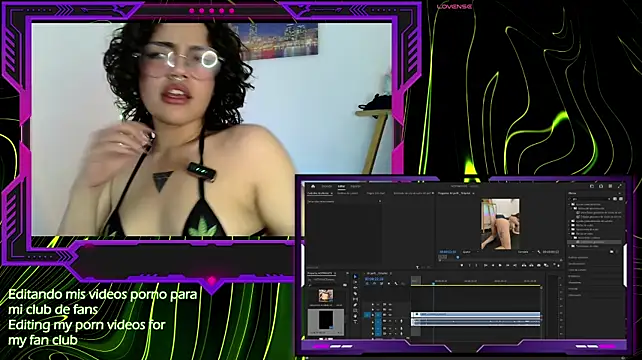This screenshot has width=642, height=360.
Task: Open the Completa playback resolution dropdown
Action: coord(525,252)
